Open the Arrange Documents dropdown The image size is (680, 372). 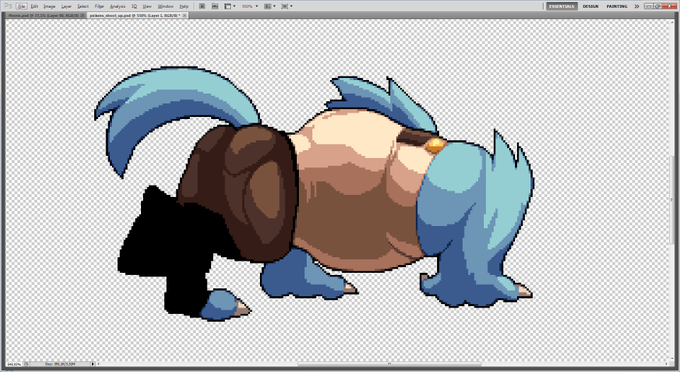[x=270, y=6]
